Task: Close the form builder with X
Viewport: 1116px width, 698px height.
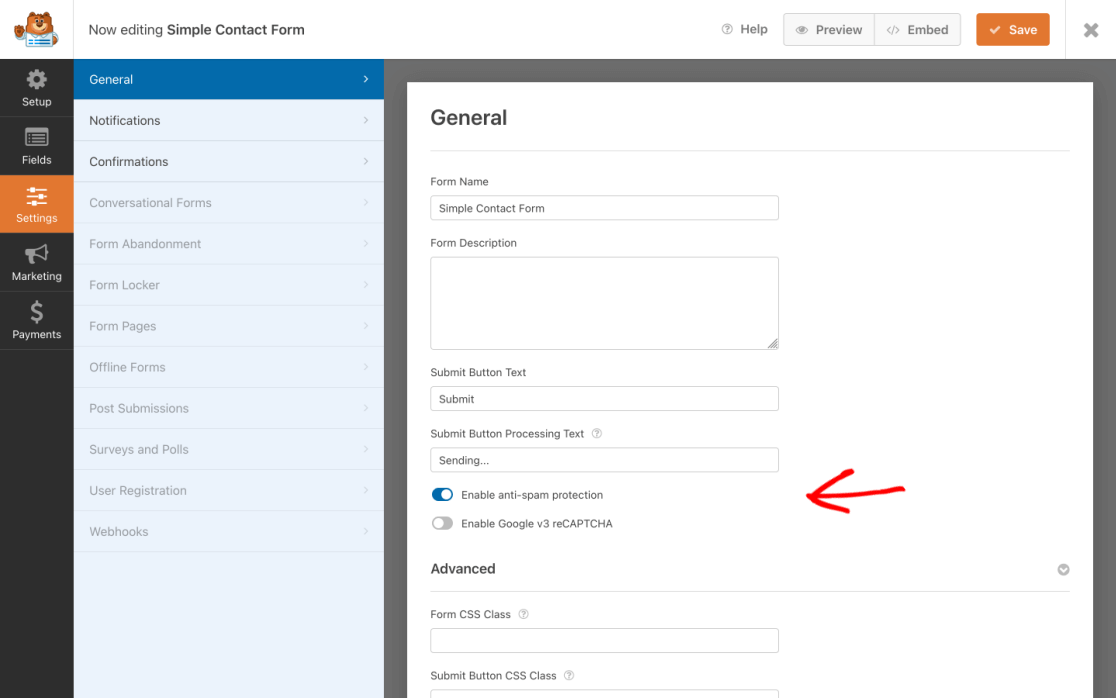Action: tap(1090, 30)
